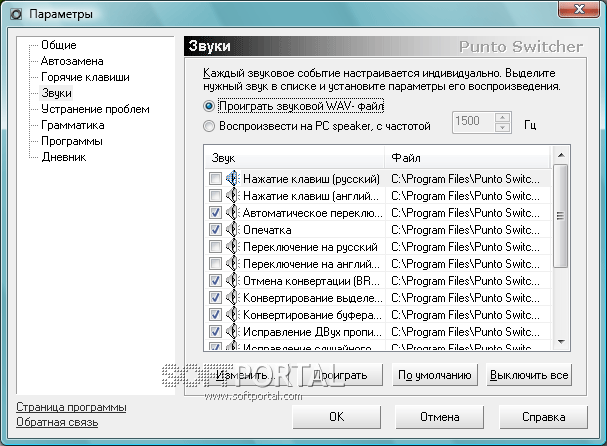Click file path in Нажатие клавиш (русский) row
Screen dimensions: 607x446
click(x=465, y=179)
